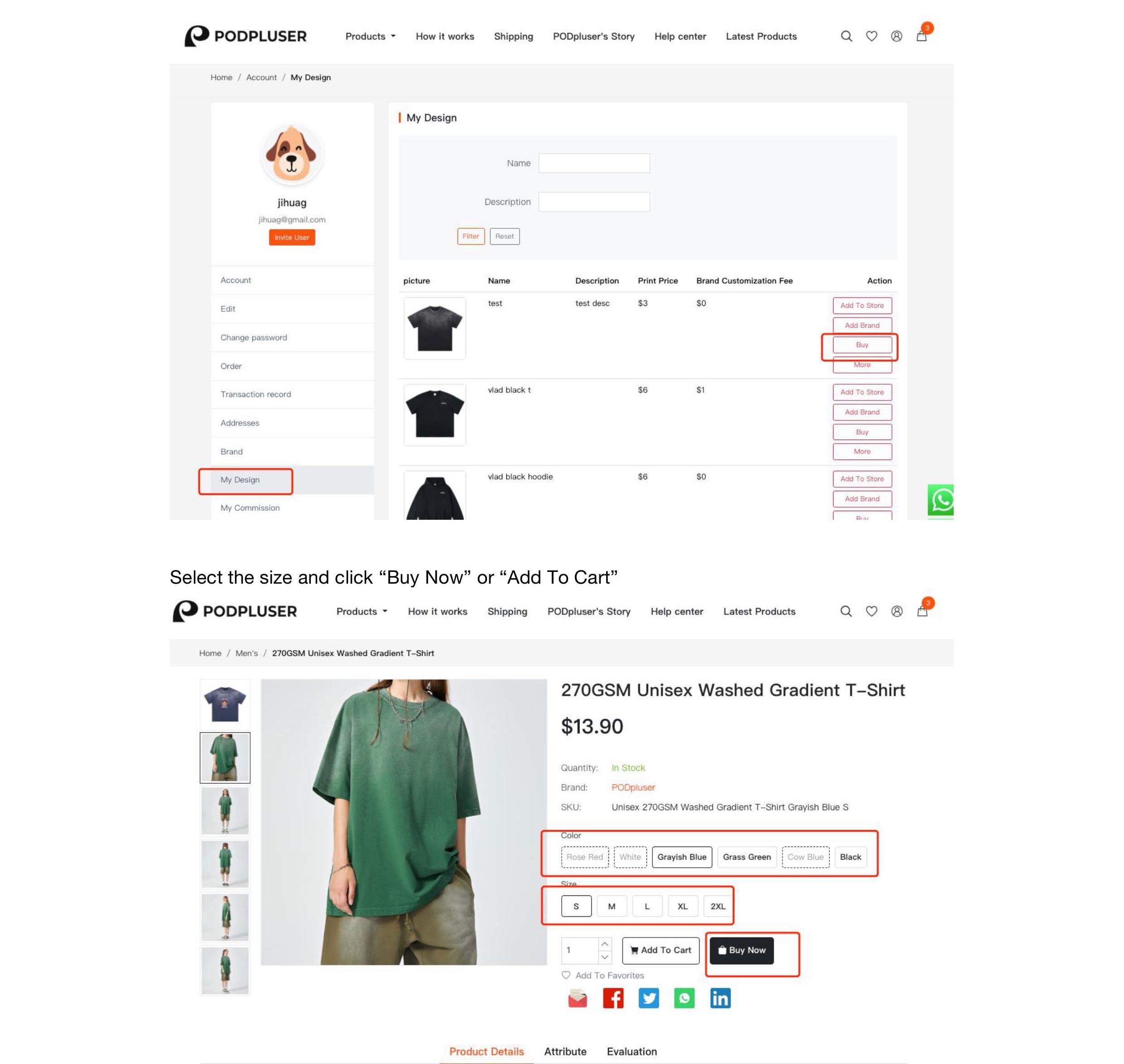
Task: Click the LinkedIn share icon
Action: (x=720, y=998)
